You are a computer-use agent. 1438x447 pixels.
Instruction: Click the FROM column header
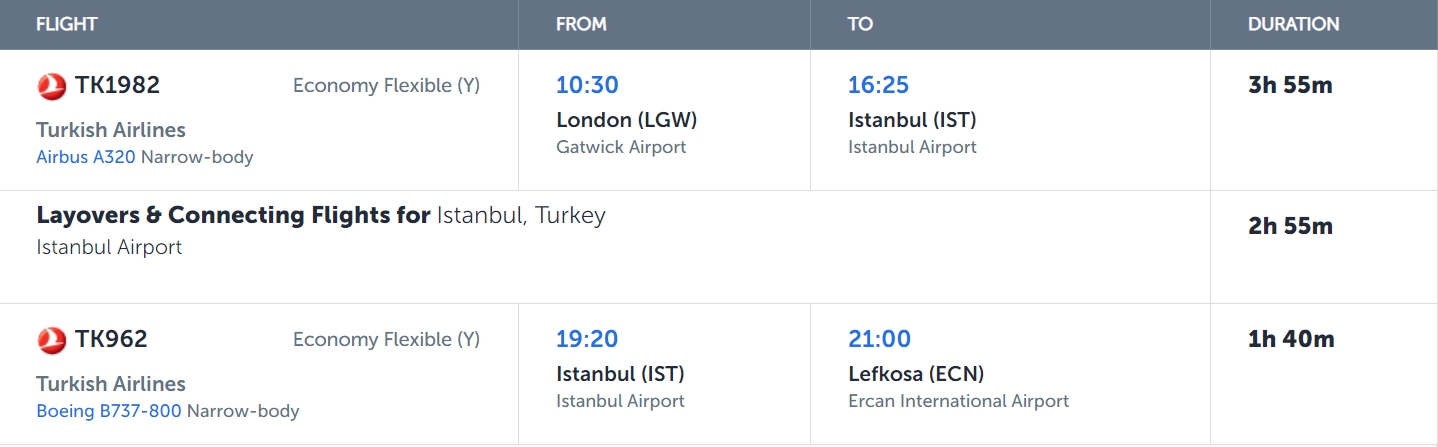tap(581, 24)
